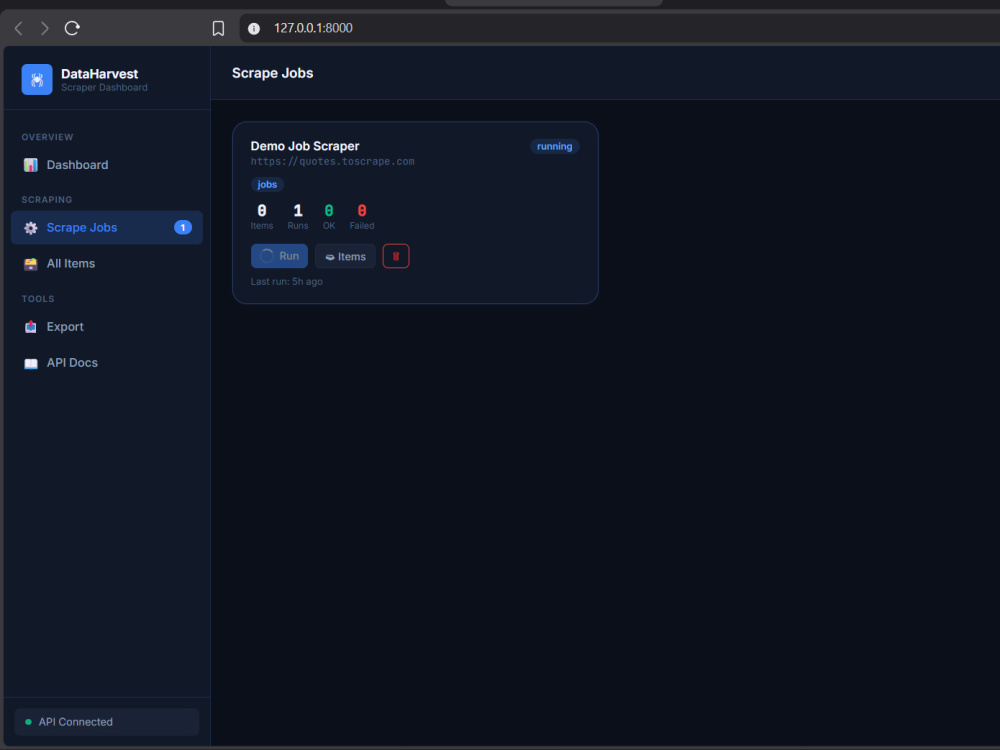Viewport: 1000px width, 750px height.
Task: Go back in the browser
Action: point(18,28)
